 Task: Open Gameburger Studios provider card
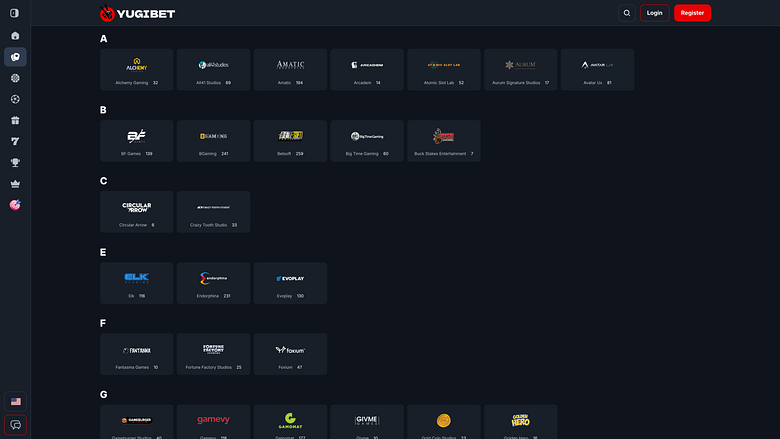[137, 422]
